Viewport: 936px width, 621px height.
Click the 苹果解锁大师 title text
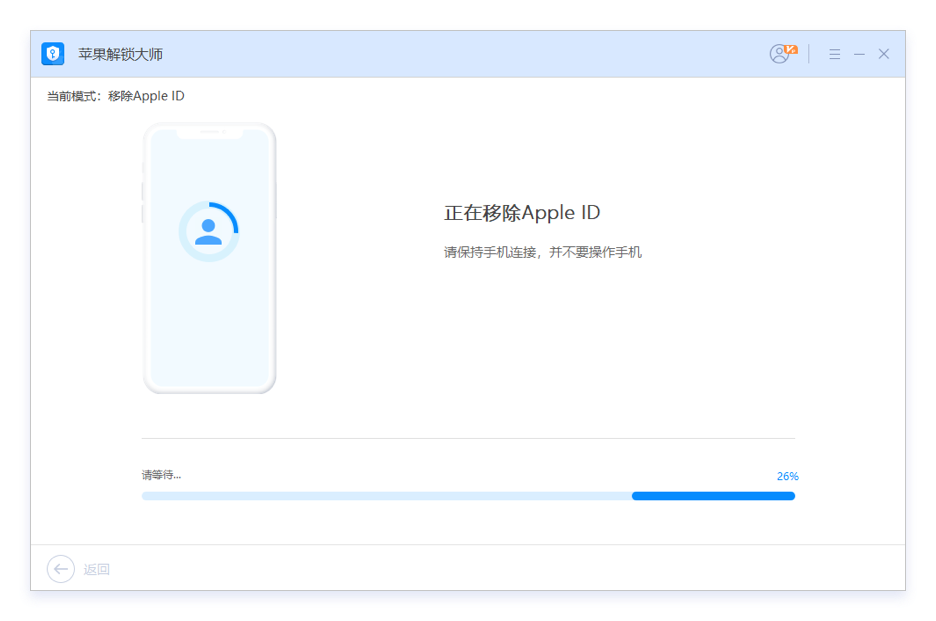point(121,54)
